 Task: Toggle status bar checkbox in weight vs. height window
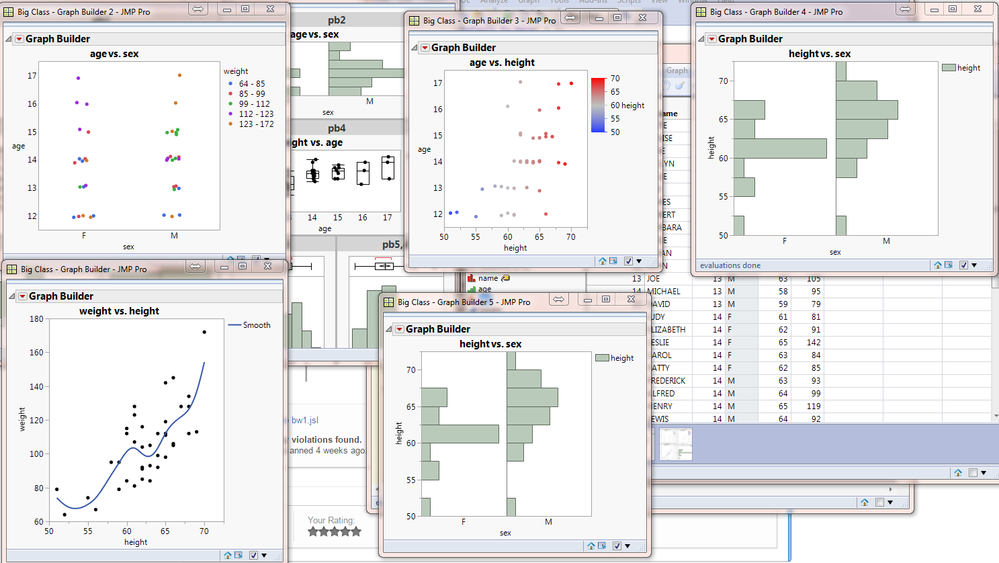pos(254,555)
